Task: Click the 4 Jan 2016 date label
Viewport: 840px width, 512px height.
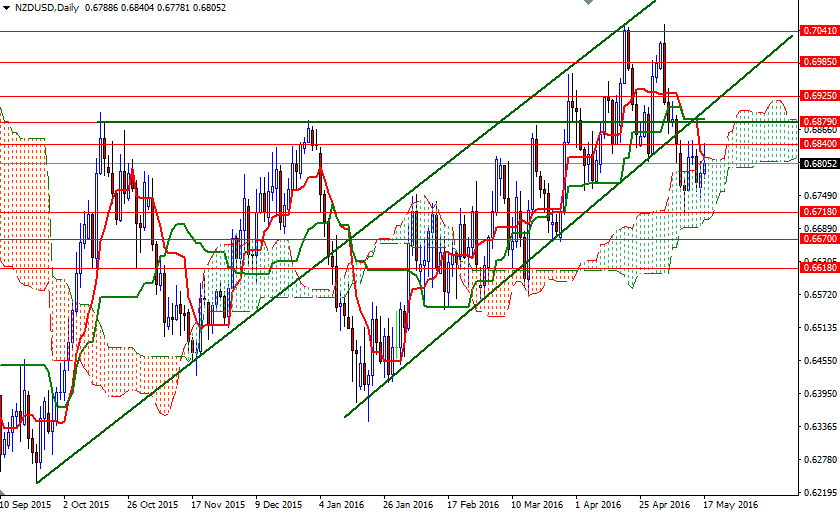Action: [342, 504]
